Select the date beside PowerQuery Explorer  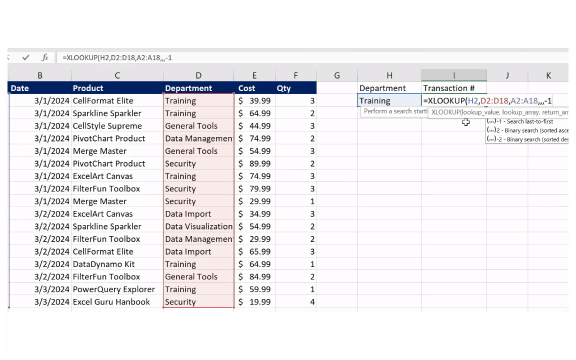point(40,289)
